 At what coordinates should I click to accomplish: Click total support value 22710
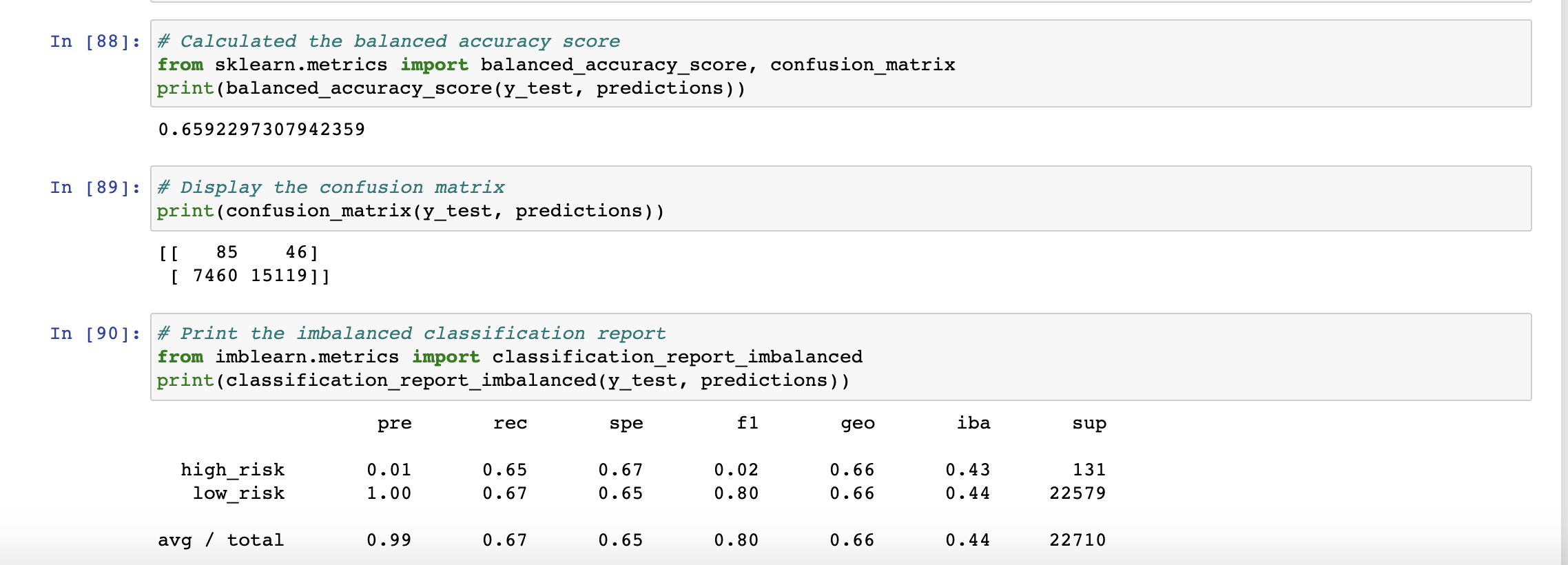[1077, 540]
